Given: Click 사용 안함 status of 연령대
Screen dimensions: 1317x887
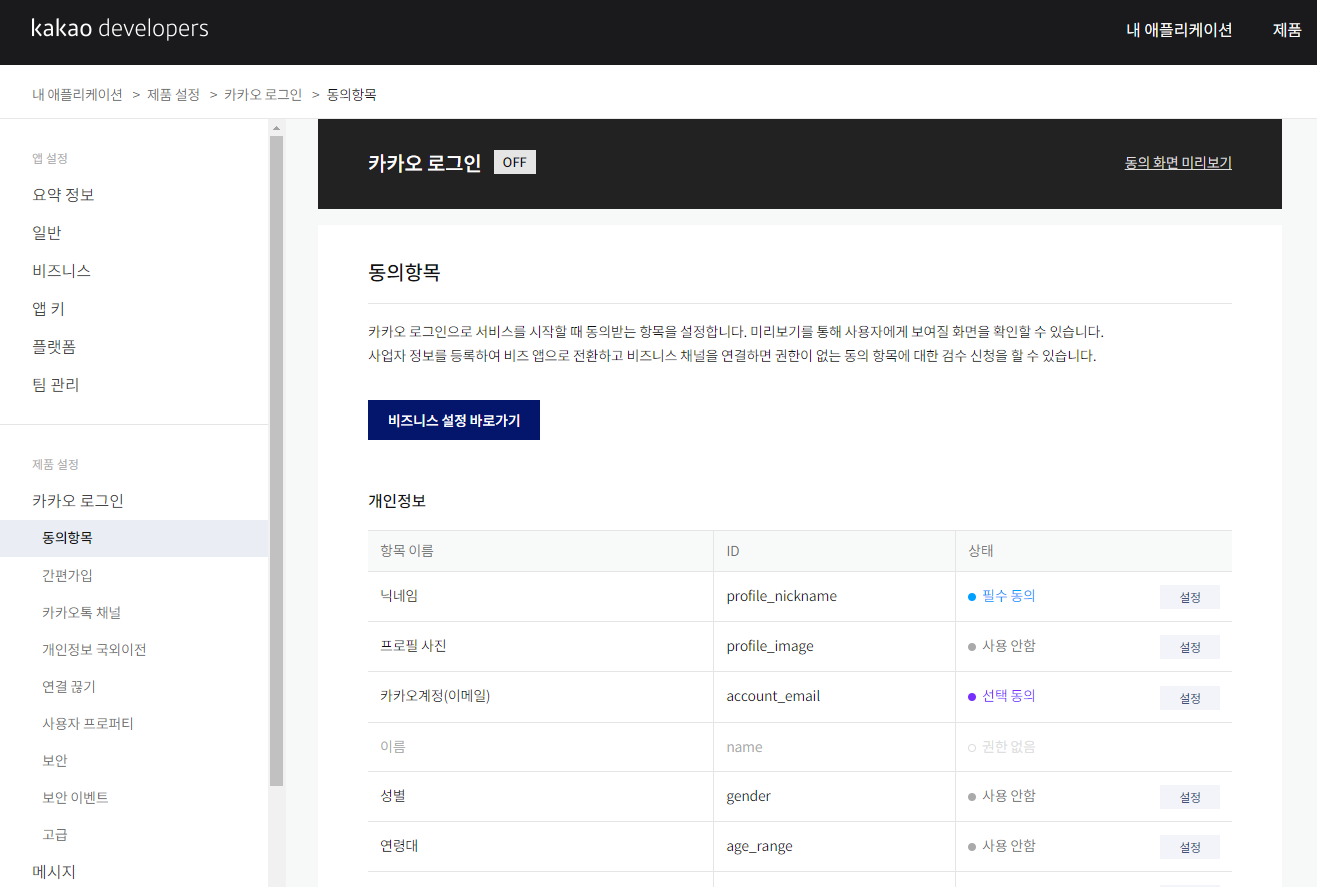Looking at the screenshot, I should [x=1002, y=845].
